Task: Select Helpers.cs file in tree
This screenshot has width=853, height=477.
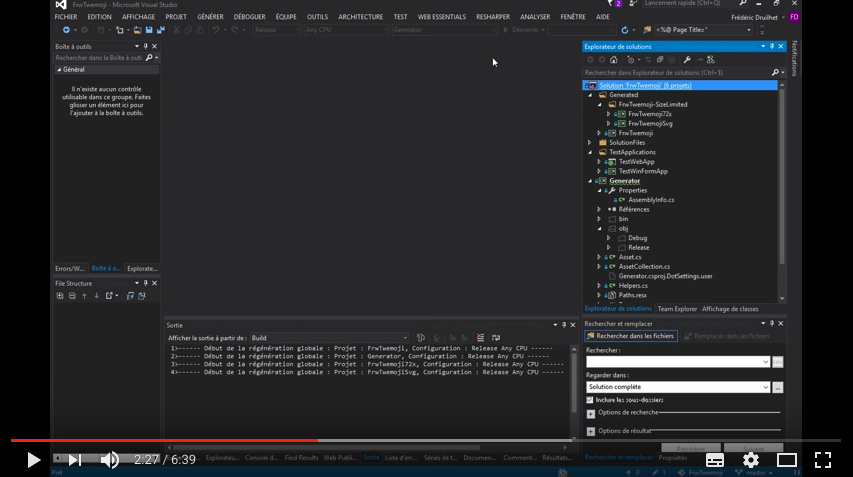Action: (x=633, y=286)
